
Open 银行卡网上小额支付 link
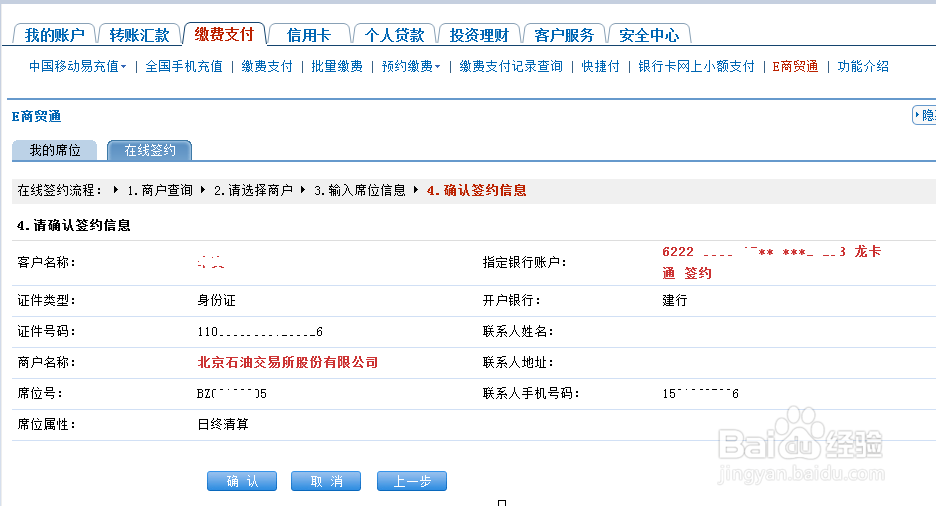coord(696,66)
